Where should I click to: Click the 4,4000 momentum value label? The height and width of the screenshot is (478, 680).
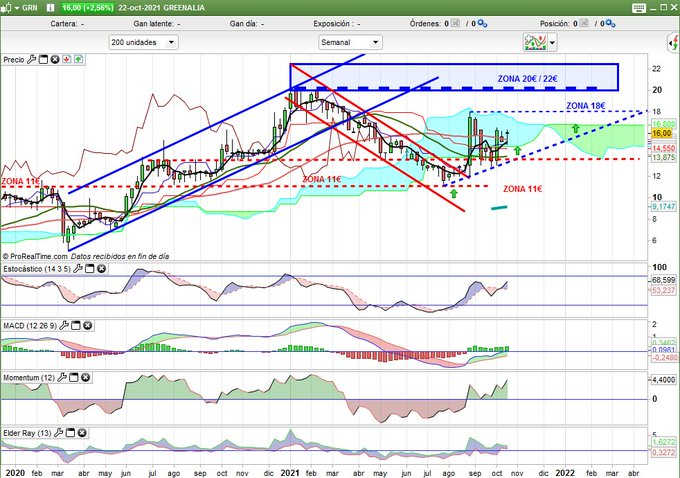click(664, 380)
